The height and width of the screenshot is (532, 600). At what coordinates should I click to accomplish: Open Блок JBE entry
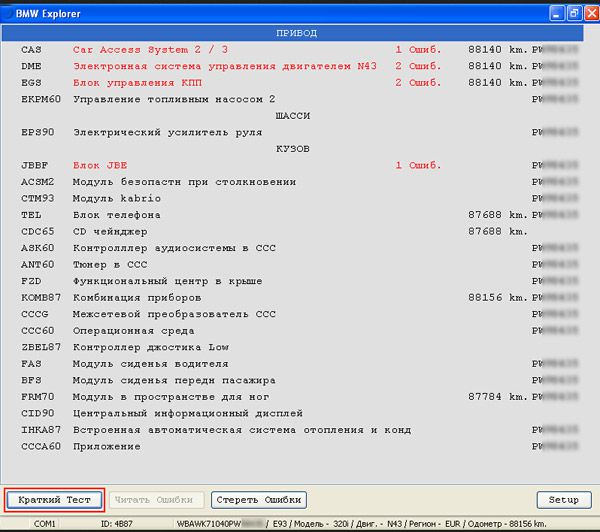pyautogui.click(x=100, y=165)
